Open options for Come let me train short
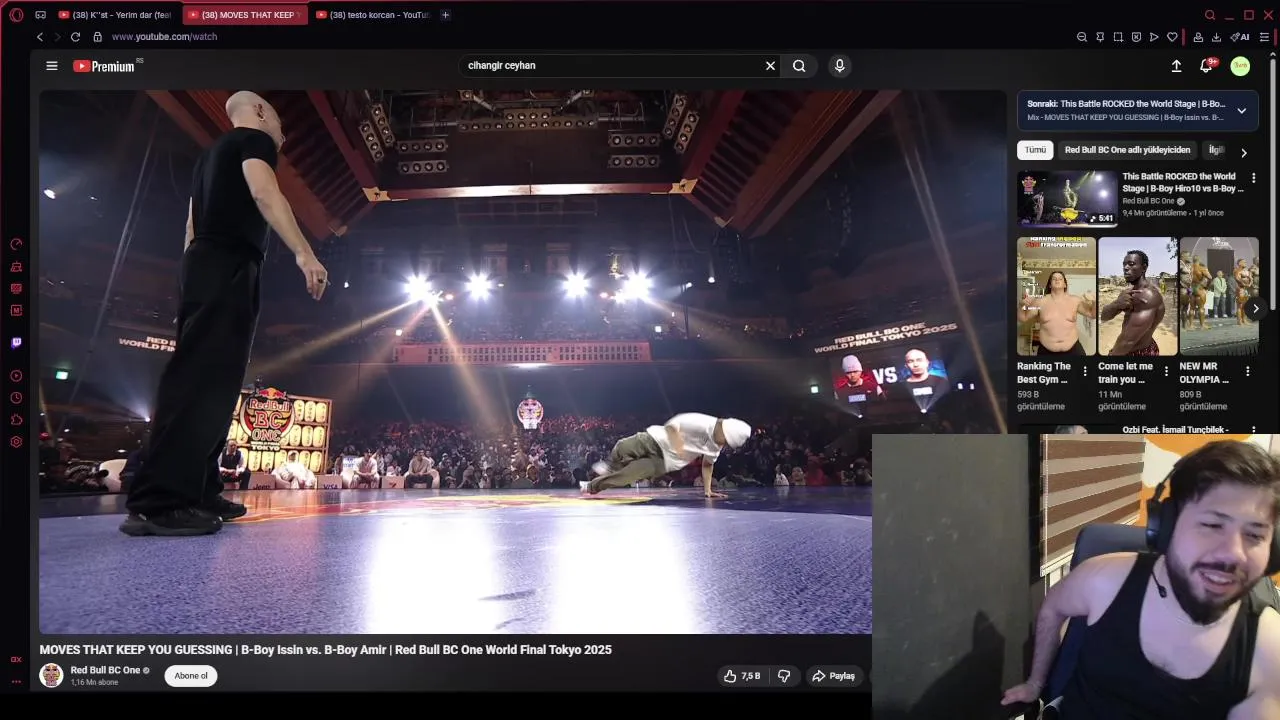The width and height of the screenshot is (1280, 720). tap(1166, 371)
